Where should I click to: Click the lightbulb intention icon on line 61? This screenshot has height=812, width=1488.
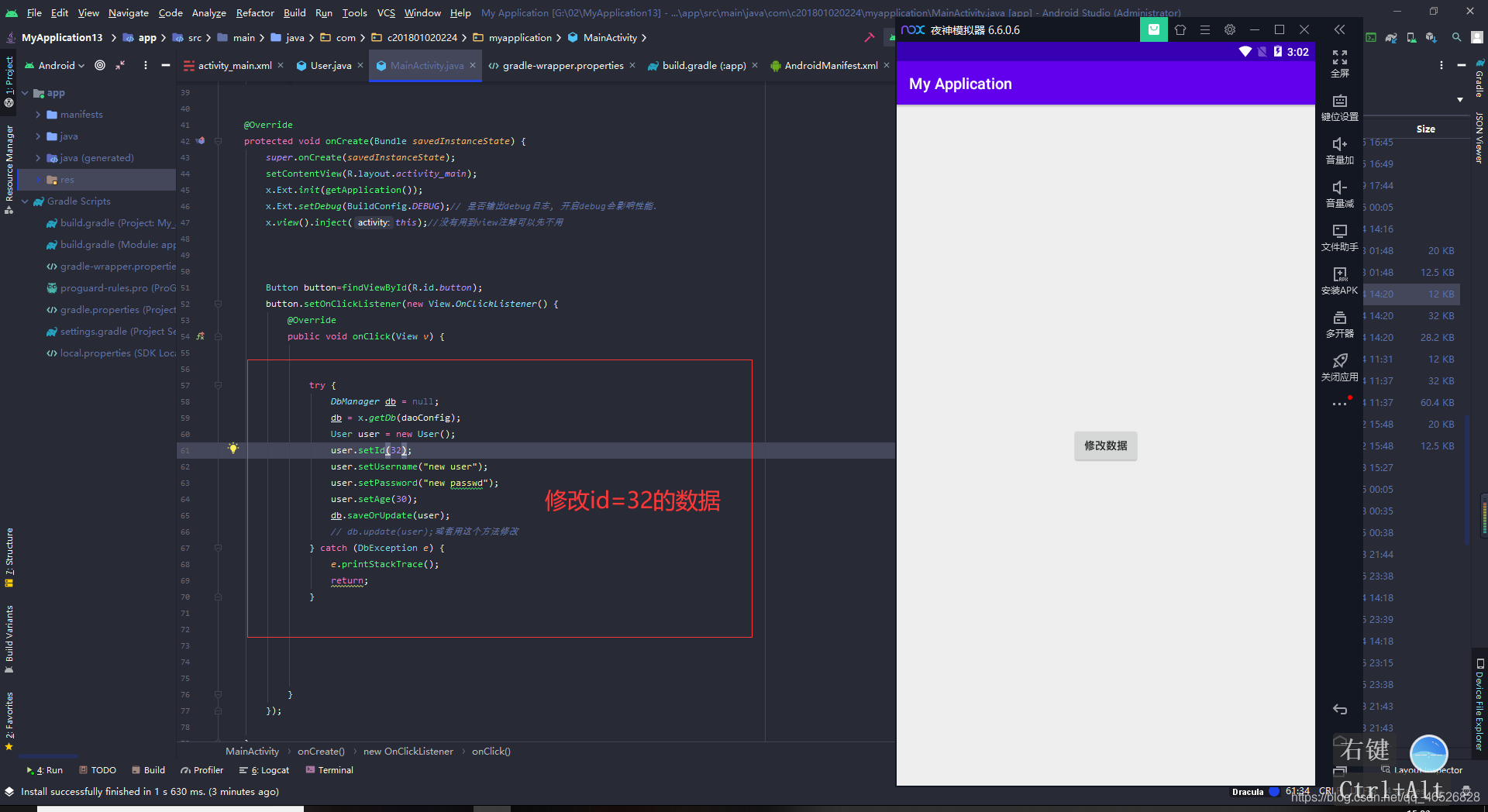(232, 449)
